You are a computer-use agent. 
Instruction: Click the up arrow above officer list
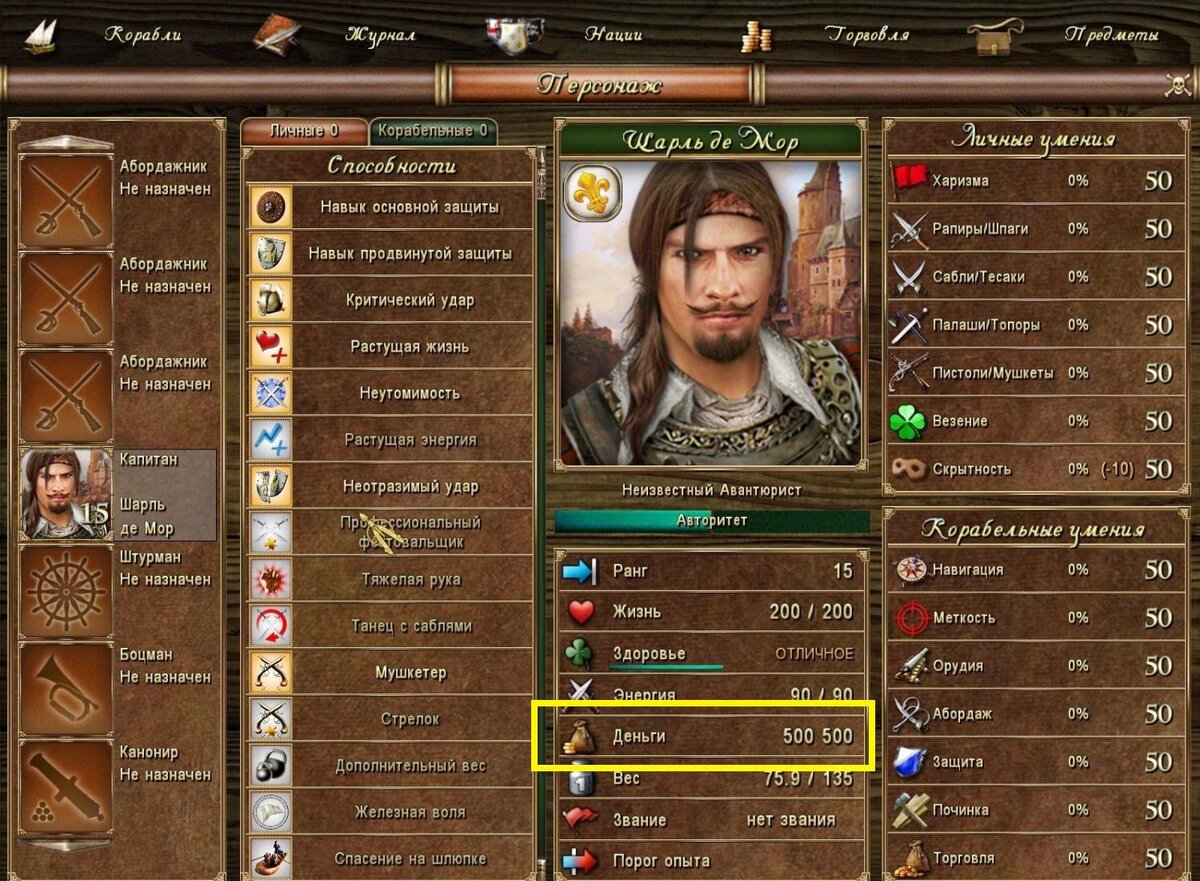(66, 142)
